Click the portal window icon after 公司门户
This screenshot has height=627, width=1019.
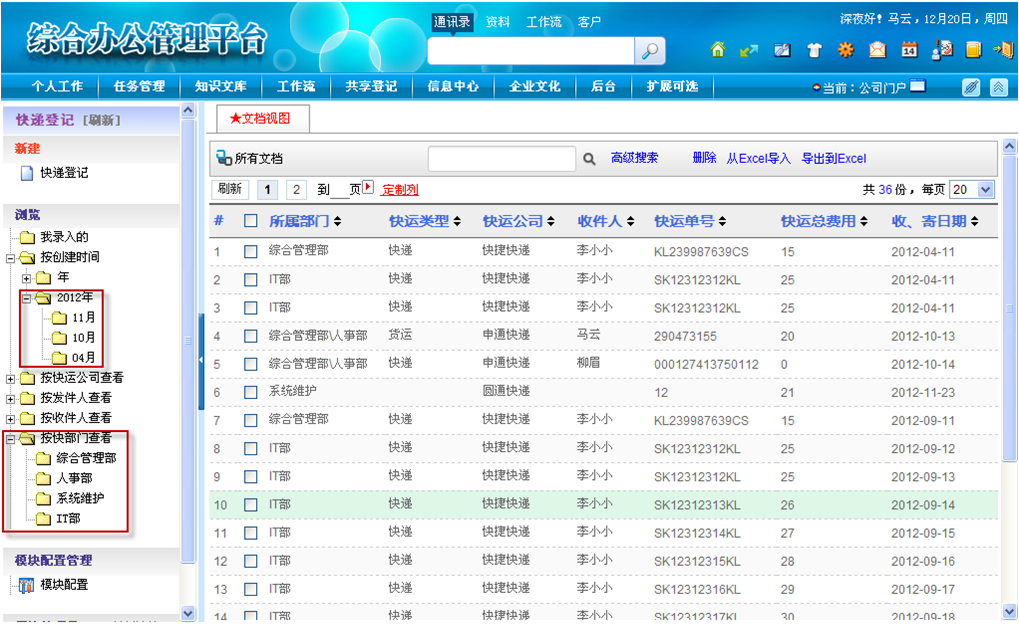coord(918,86)
